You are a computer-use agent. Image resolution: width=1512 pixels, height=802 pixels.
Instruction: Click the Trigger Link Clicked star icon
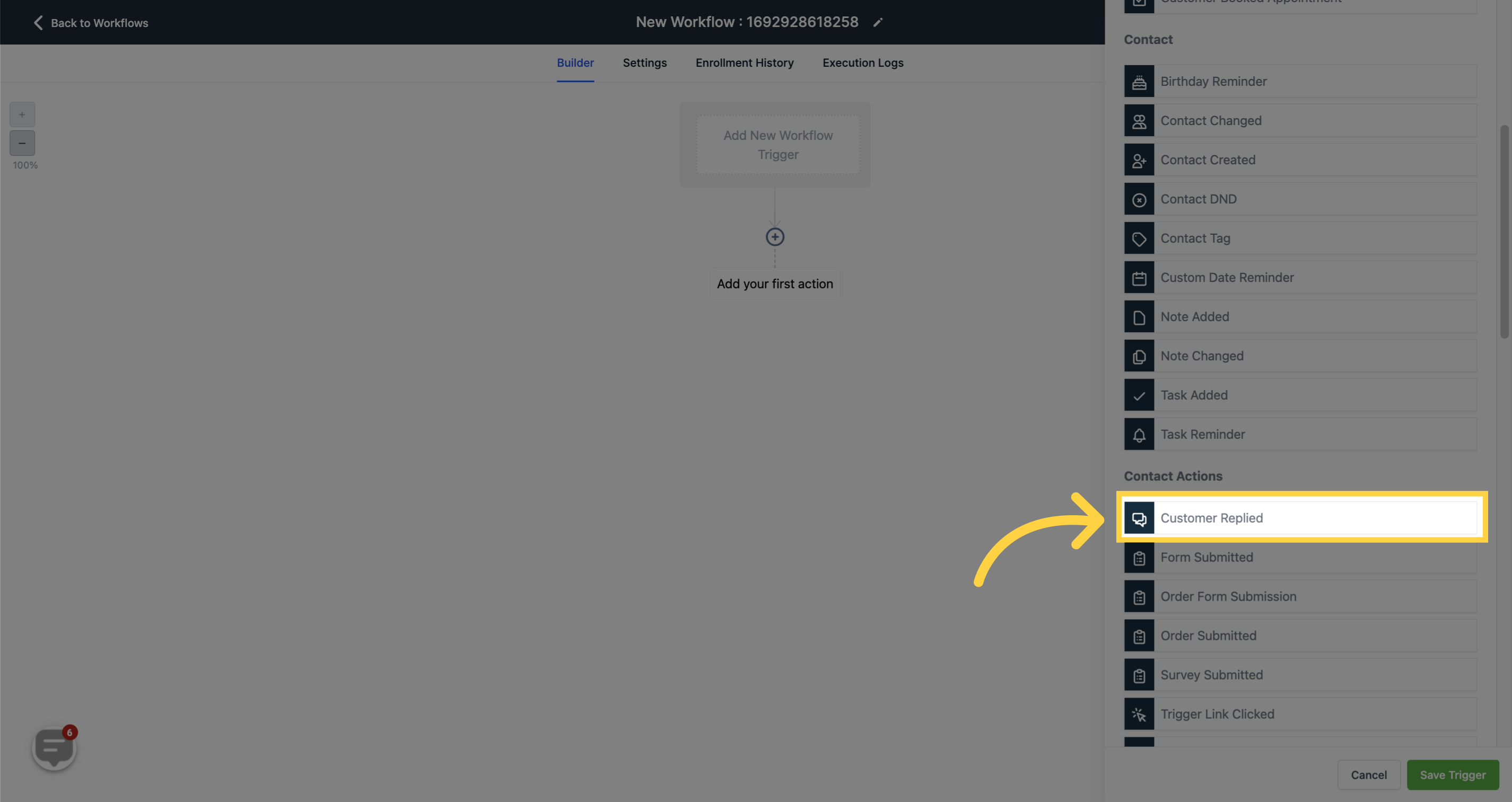[x=1139, y=713]
